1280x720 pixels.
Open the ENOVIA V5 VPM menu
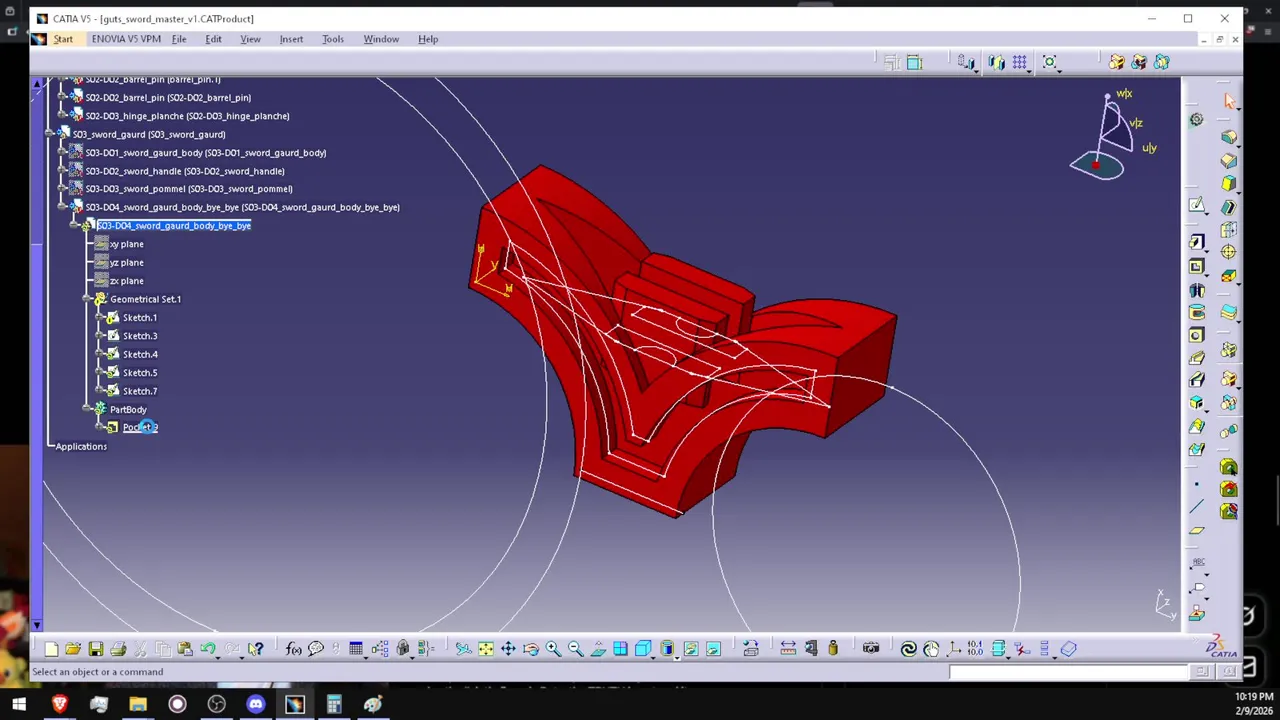pos(126,39)
